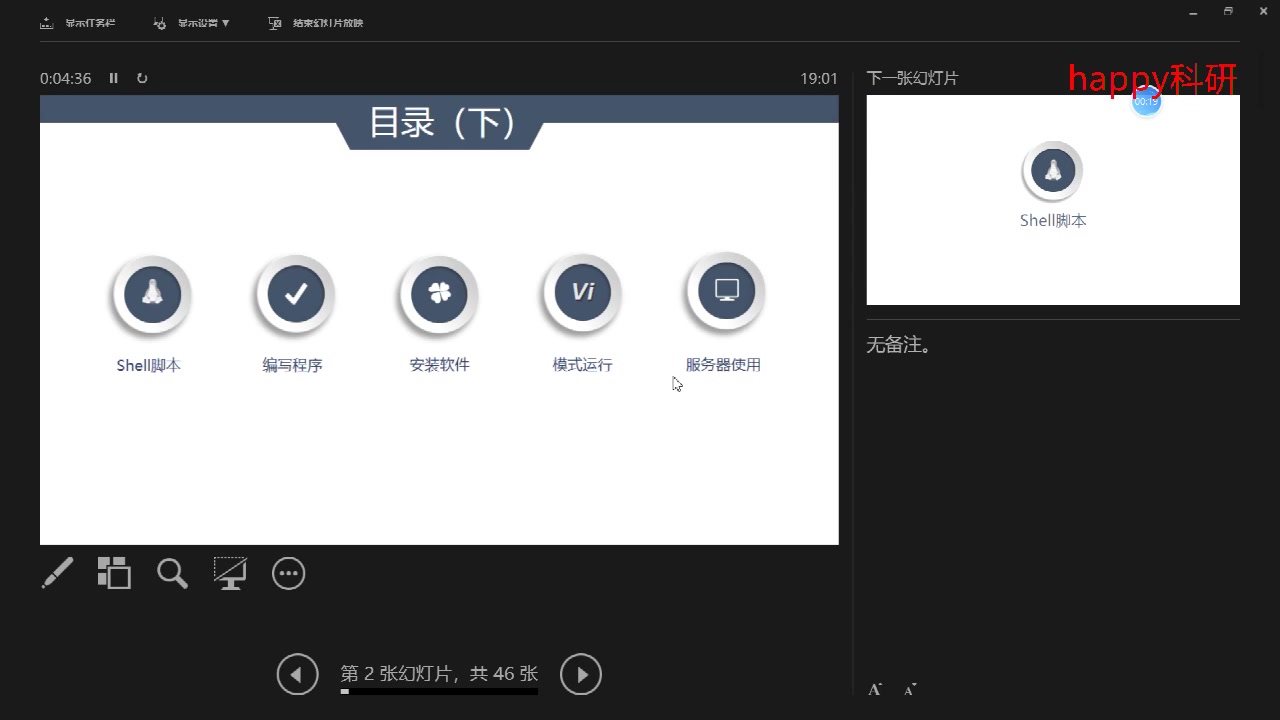Increase the notes font size
This screenshot has width=1280, height=720.
(x=873, y=688)
